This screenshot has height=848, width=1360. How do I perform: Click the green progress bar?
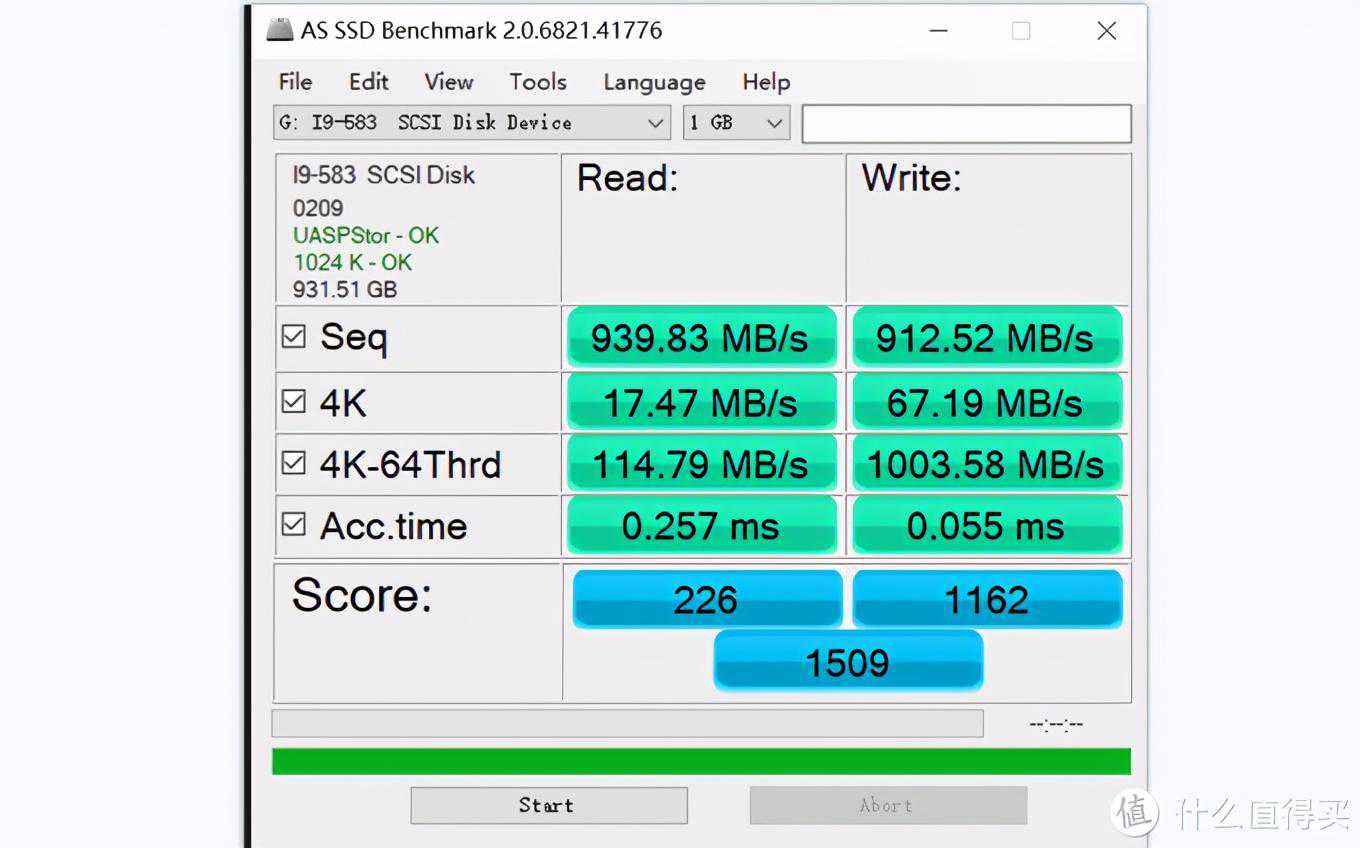(x=701, y=761)
